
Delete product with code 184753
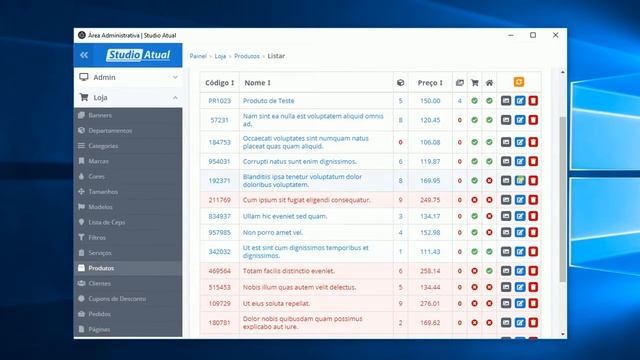coord(533,142)
